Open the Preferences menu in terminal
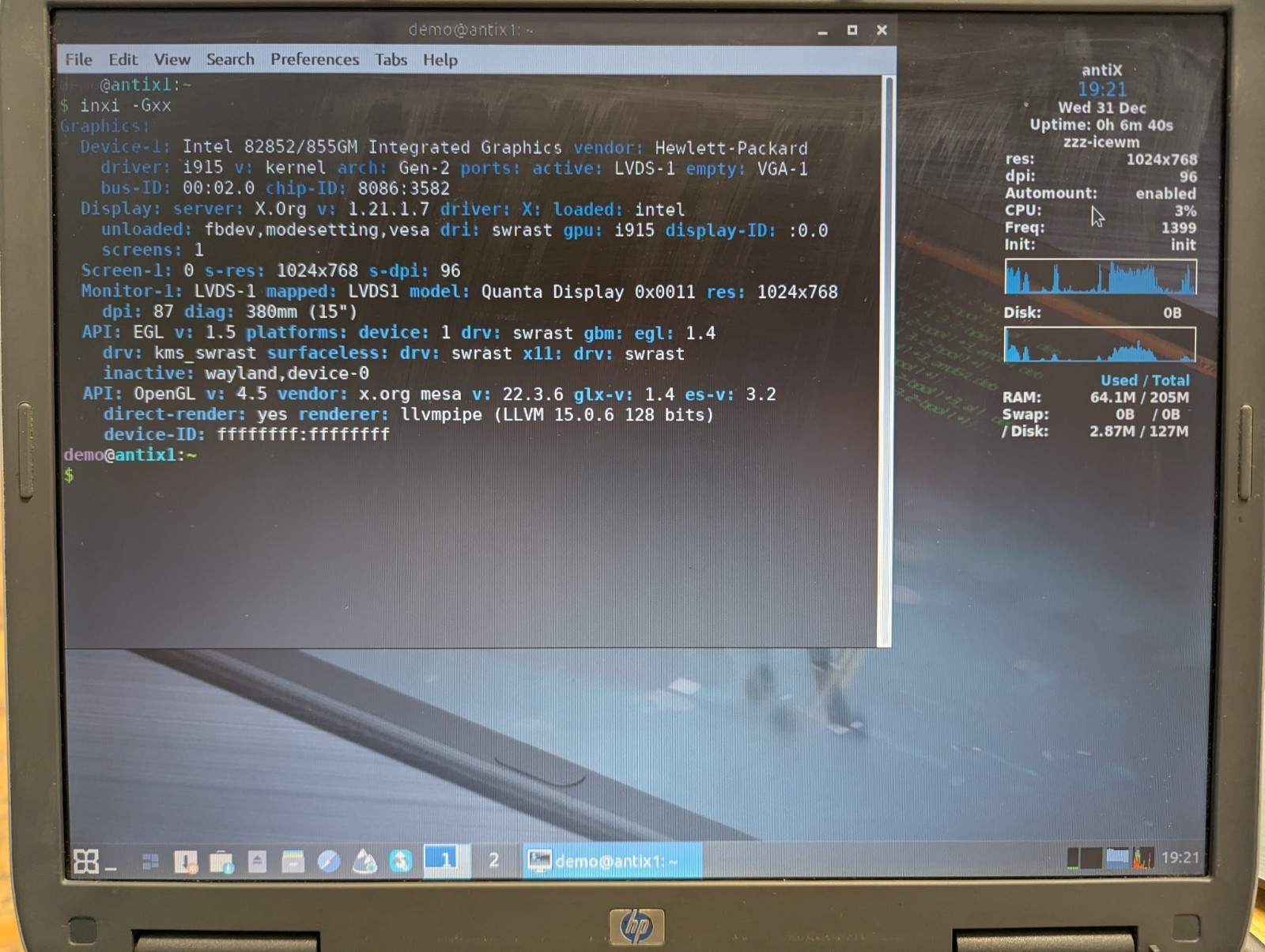1265x952 pixels. click(314, 59)
